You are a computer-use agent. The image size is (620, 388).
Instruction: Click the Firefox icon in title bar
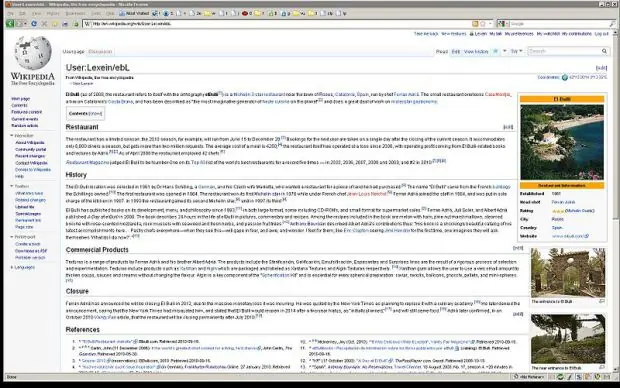tap(8, 4)
